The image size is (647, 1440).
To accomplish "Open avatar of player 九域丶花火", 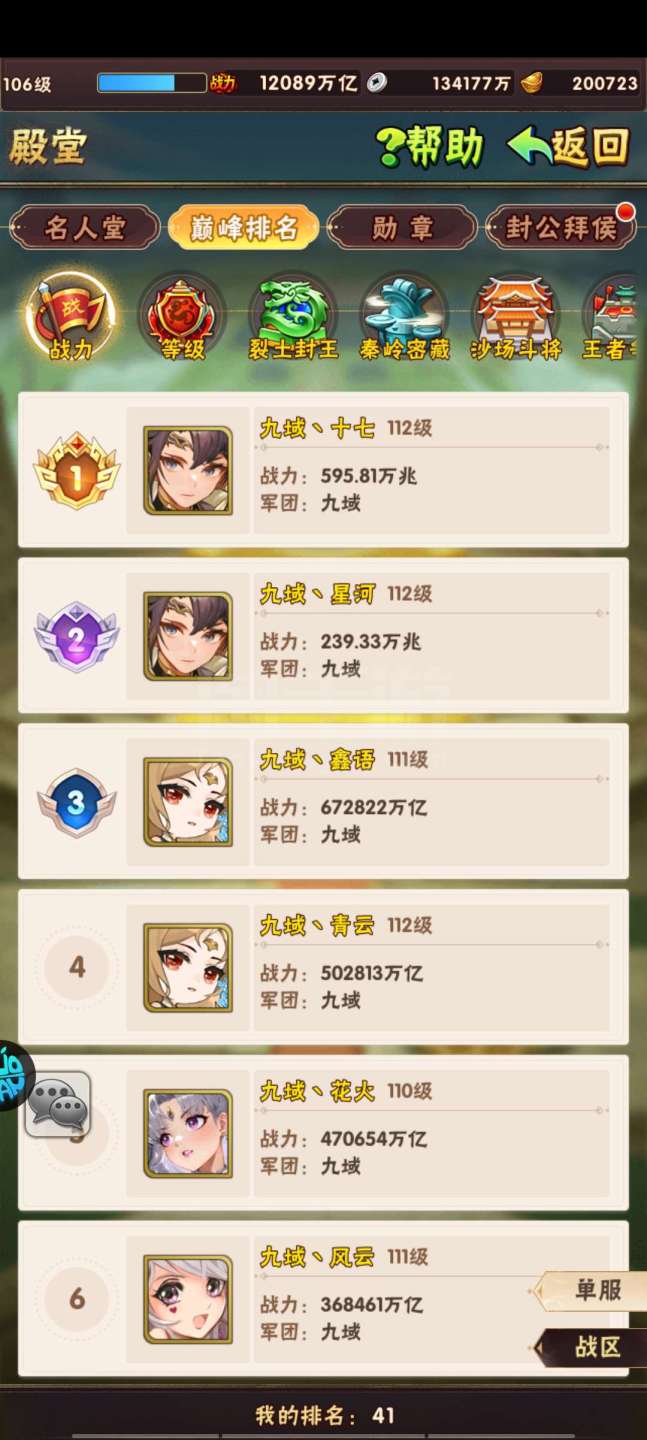I will coord(188,1133).
